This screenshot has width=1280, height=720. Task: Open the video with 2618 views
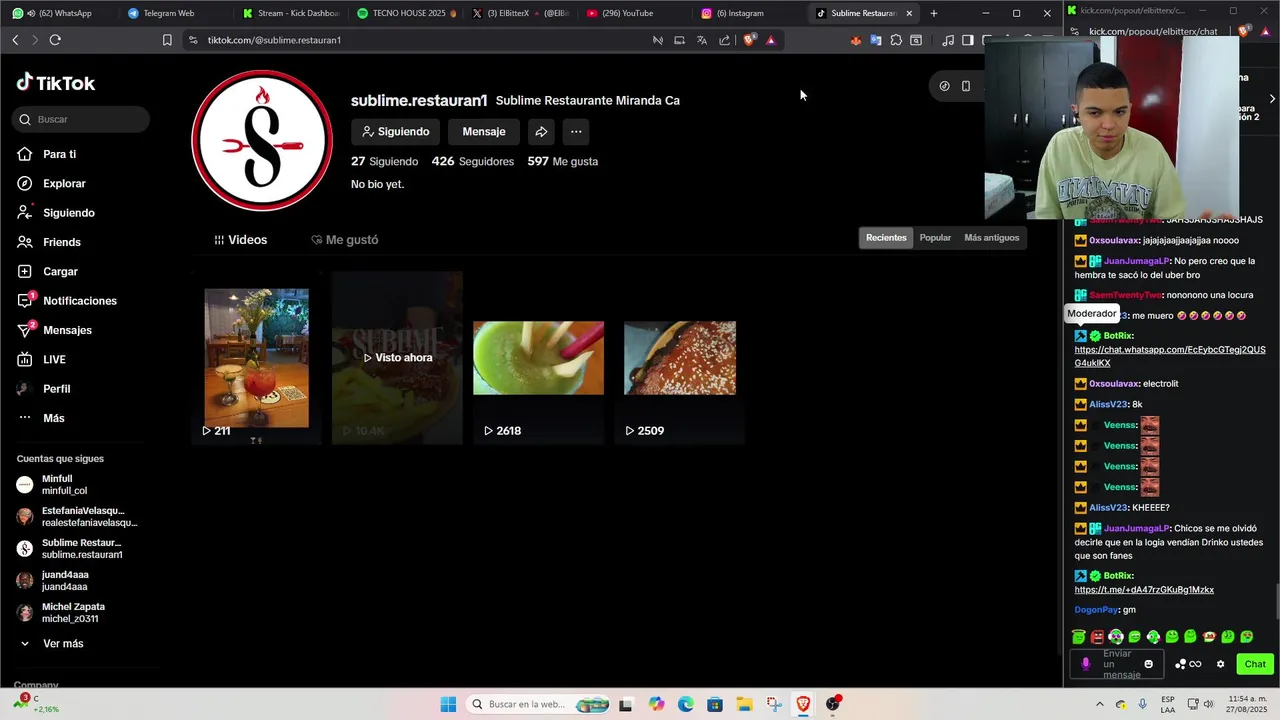point(538,358)
